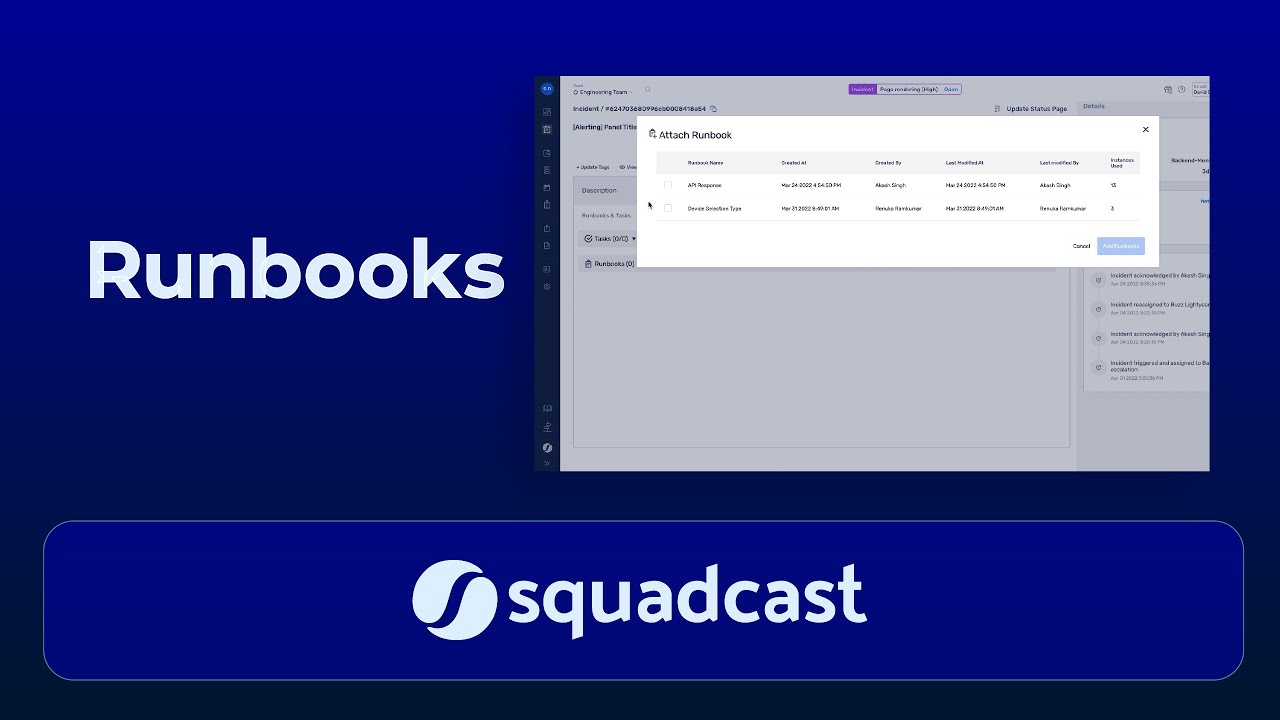The width and height of the screenshot is (1280, 720).
Task: Click the Squadcast logo icon in the sidebar
Action: (547, 447)
